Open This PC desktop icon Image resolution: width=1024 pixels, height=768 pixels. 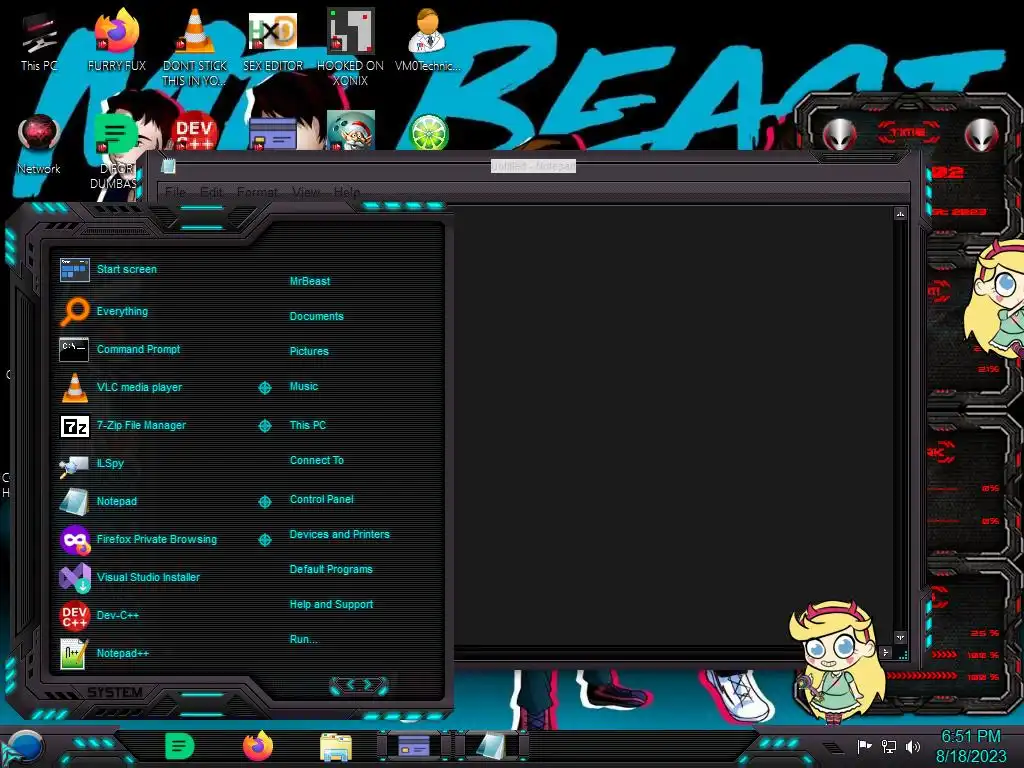click(x=39, y=42)
